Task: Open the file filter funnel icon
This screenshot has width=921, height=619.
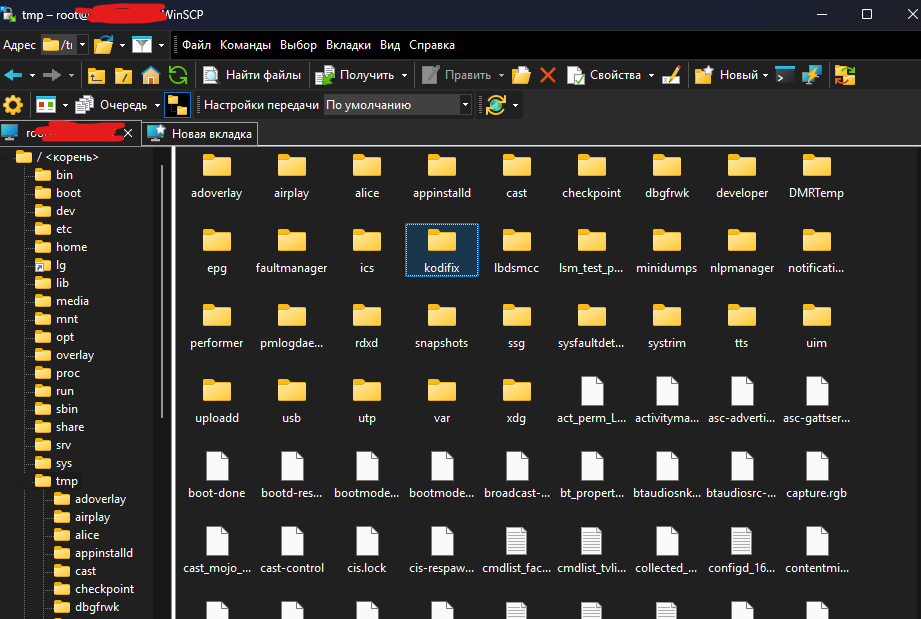Action: 142,45
